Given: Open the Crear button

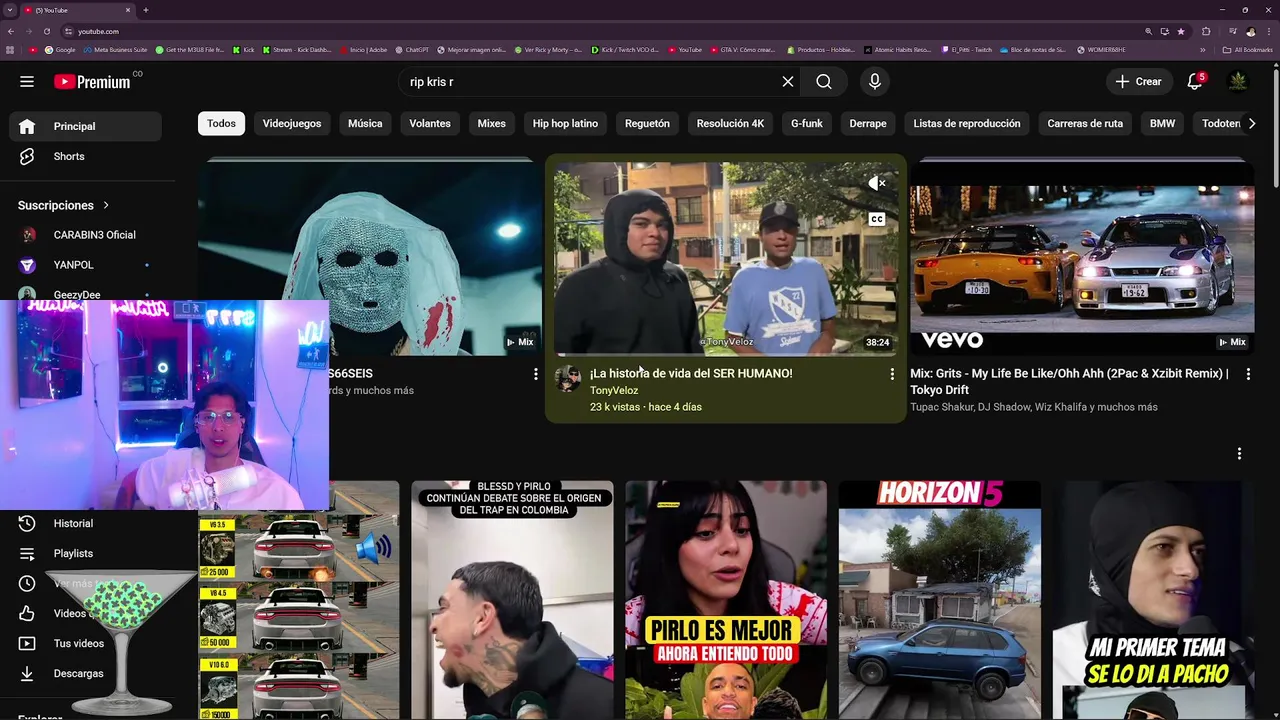Looking at the screenshot, I should pyautogui.click(x=1139, y=82).
